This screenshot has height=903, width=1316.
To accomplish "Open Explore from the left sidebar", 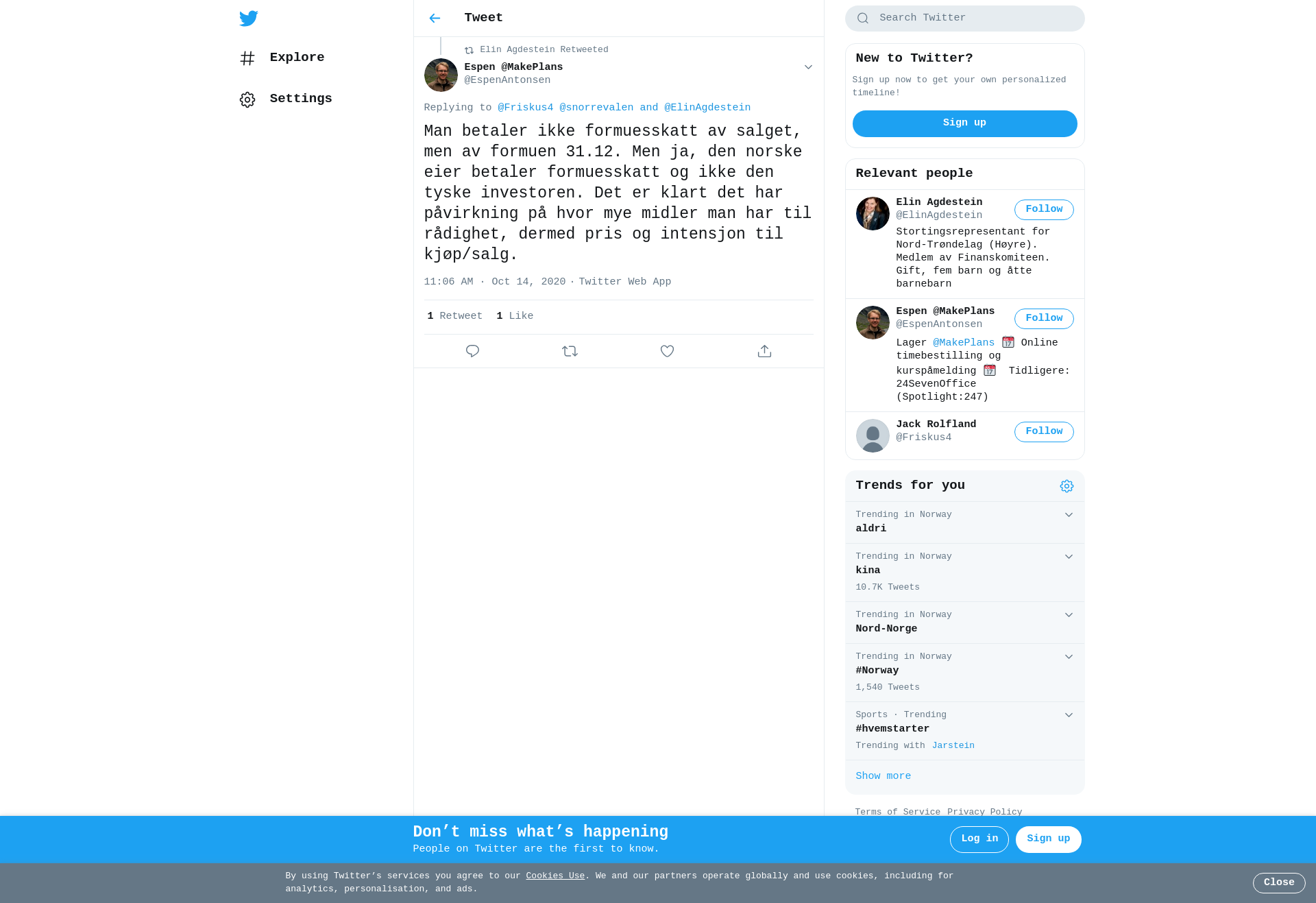I will pos(282,58).
